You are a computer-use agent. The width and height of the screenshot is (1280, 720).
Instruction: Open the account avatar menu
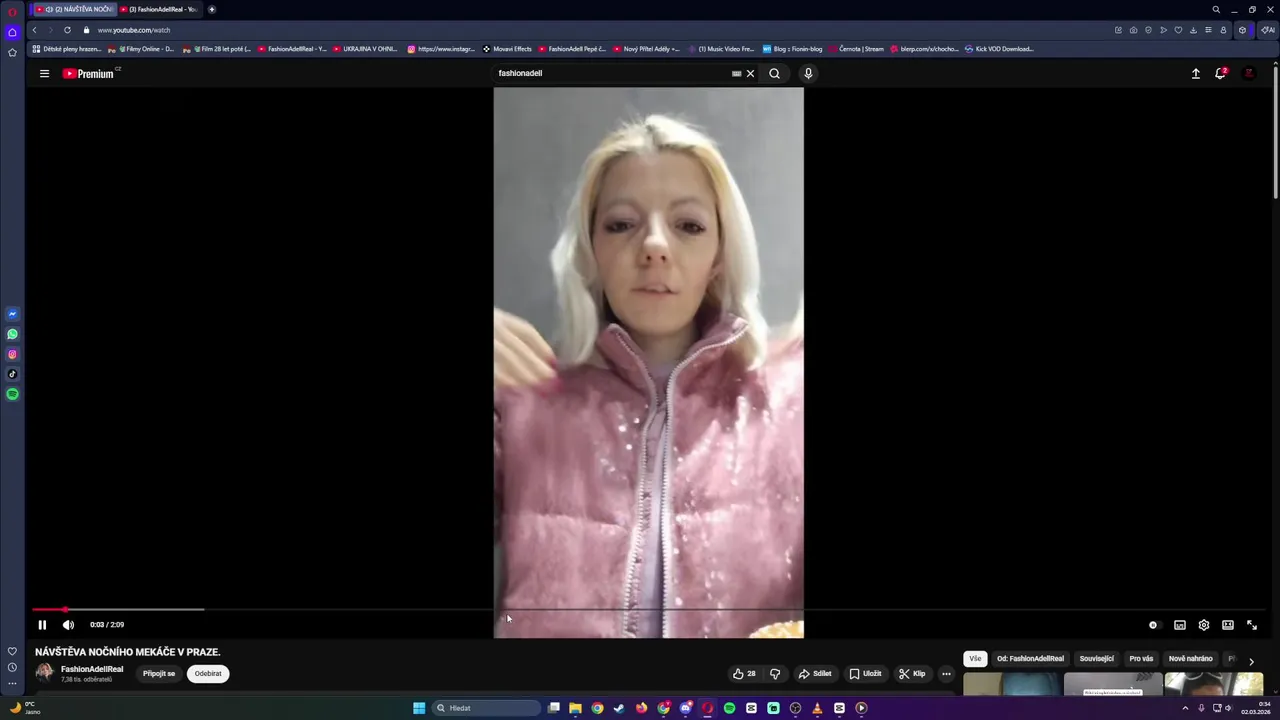point(1249,73)
